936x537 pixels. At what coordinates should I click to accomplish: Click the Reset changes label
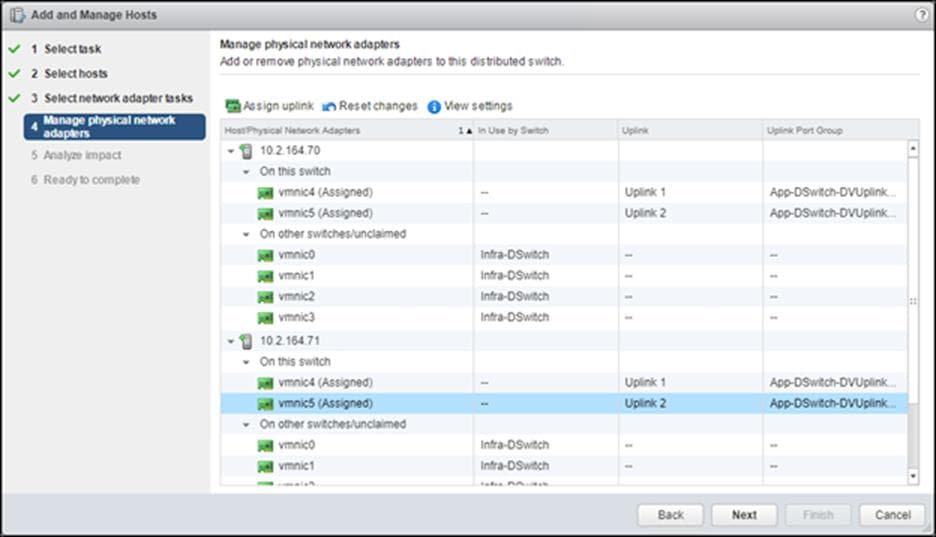click(x=378, y=106)
